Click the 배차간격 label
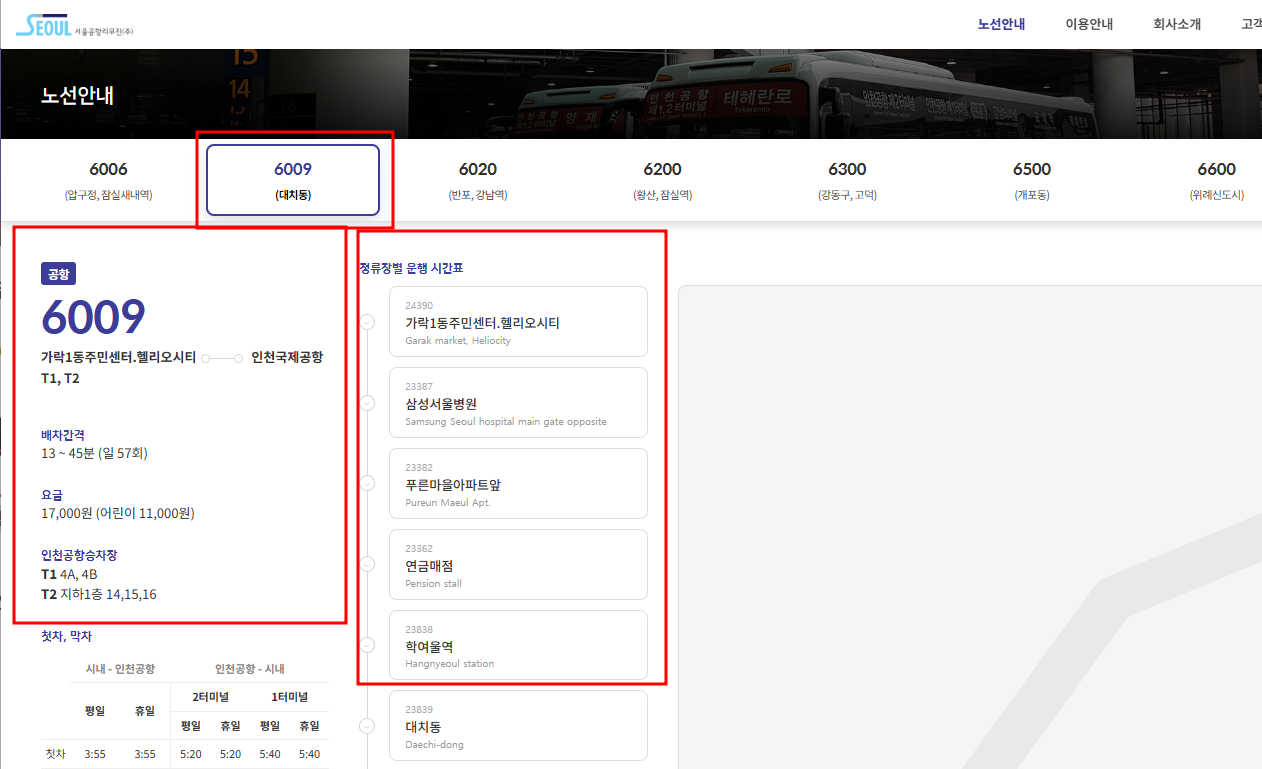Viewport: 1262px width, 769px height. point(63,435)
